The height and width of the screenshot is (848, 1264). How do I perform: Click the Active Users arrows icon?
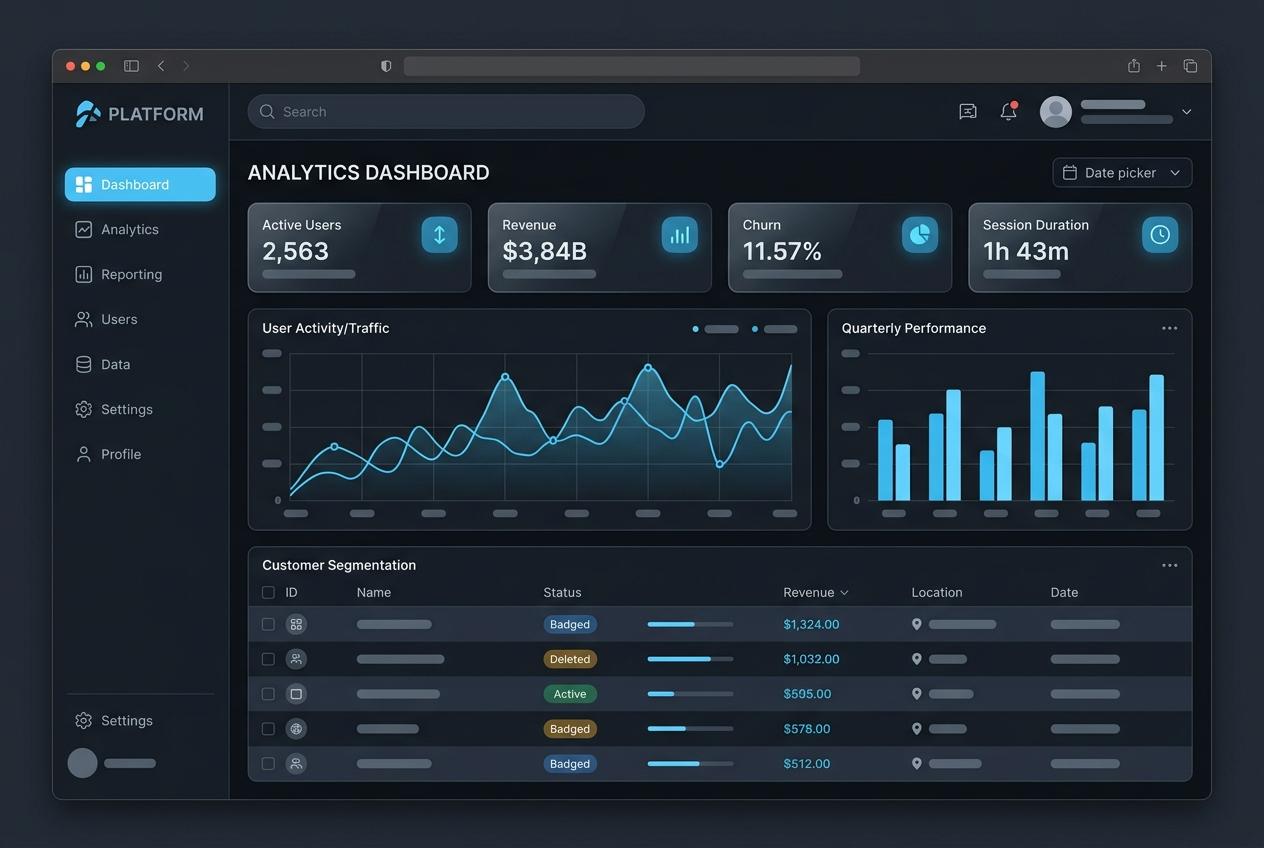[439, 235]
